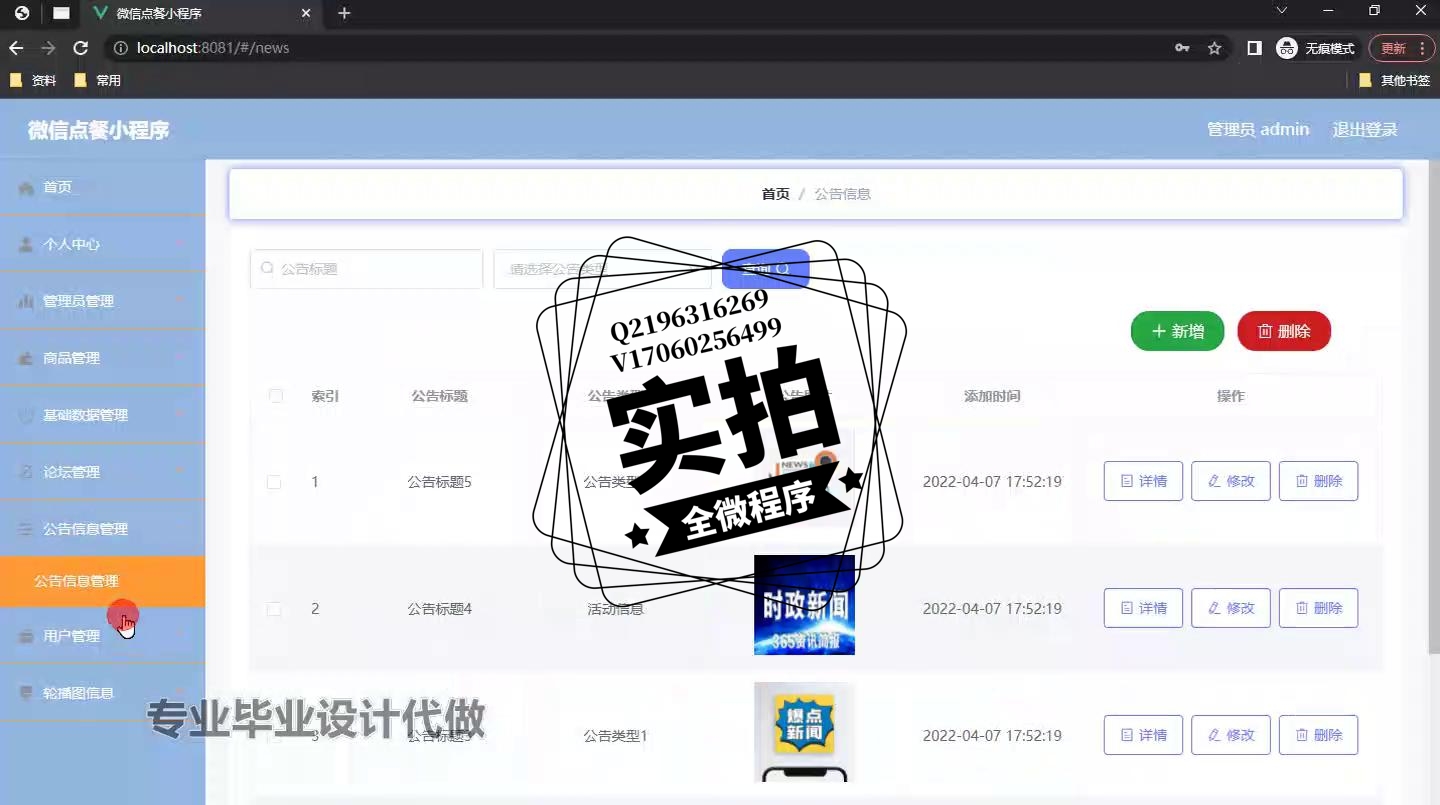This screenshot has height=805, width=1440.
Task: Expand 基础数据管理 sidebar menu
Action: tap(102, 415)
